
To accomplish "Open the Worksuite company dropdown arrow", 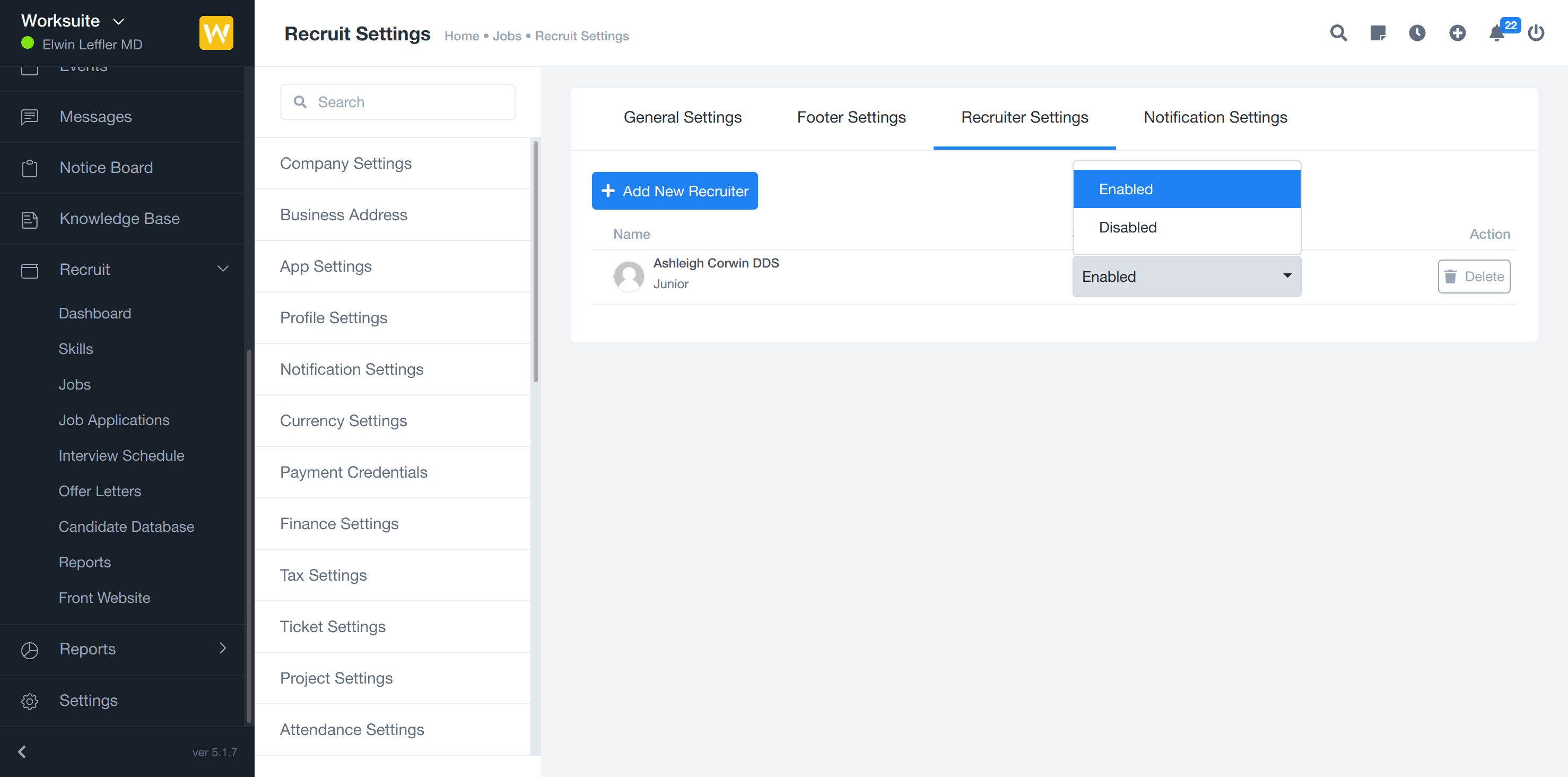I will pyautogui.click(x=119, y=21).
